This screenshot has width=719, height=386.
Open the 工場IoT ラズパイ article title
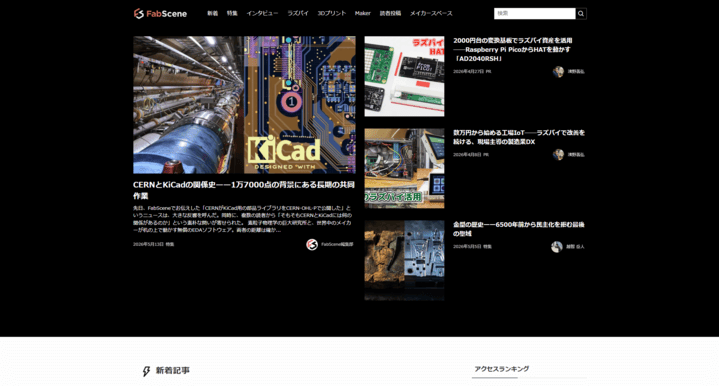coord(519,137)
